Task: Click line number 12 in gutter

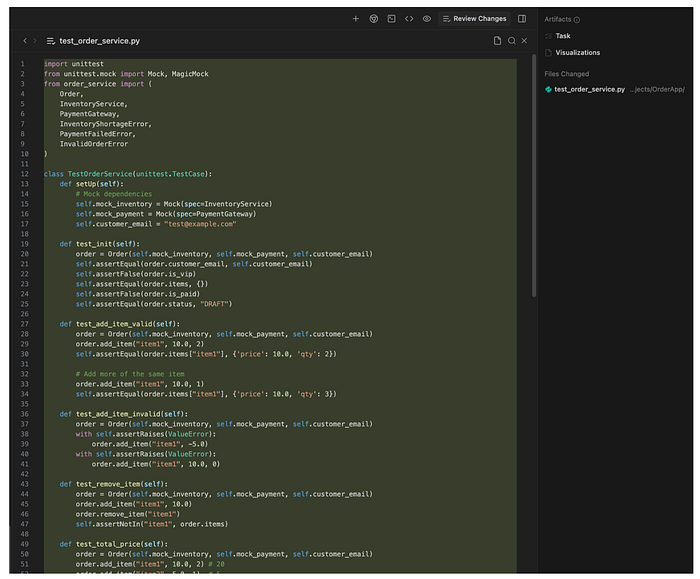Action: [25, 174]
